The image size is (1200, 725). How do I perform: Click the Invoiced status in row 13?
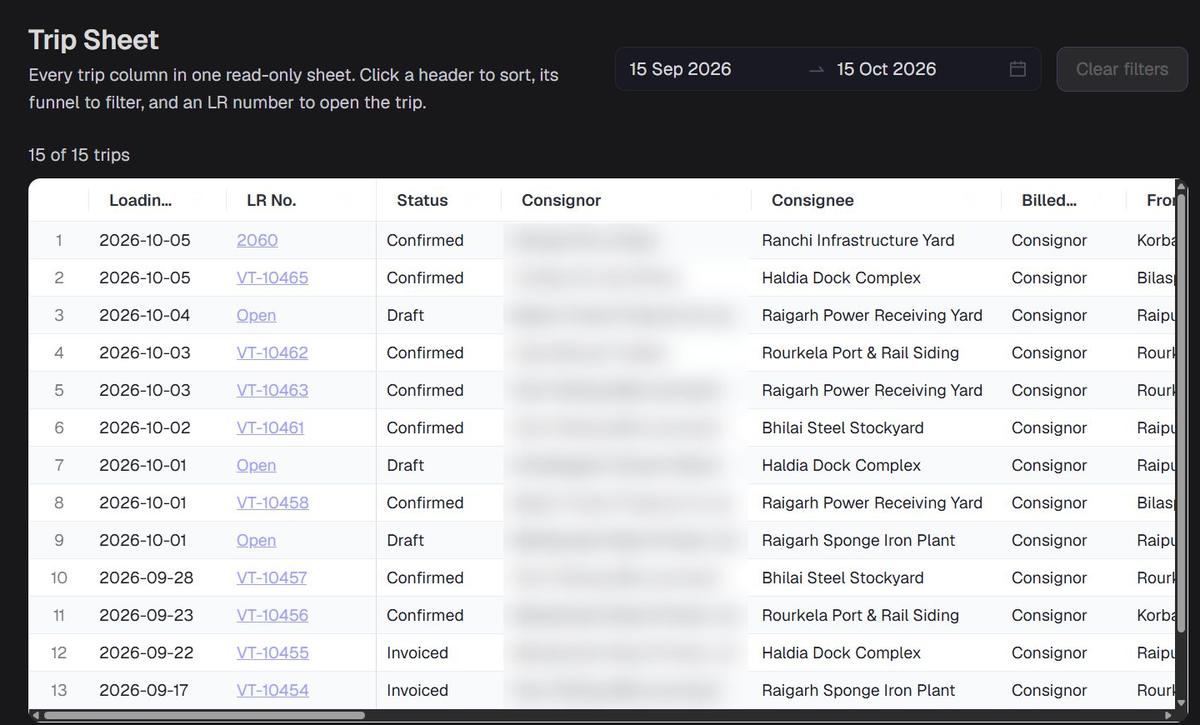pos(417,690)
